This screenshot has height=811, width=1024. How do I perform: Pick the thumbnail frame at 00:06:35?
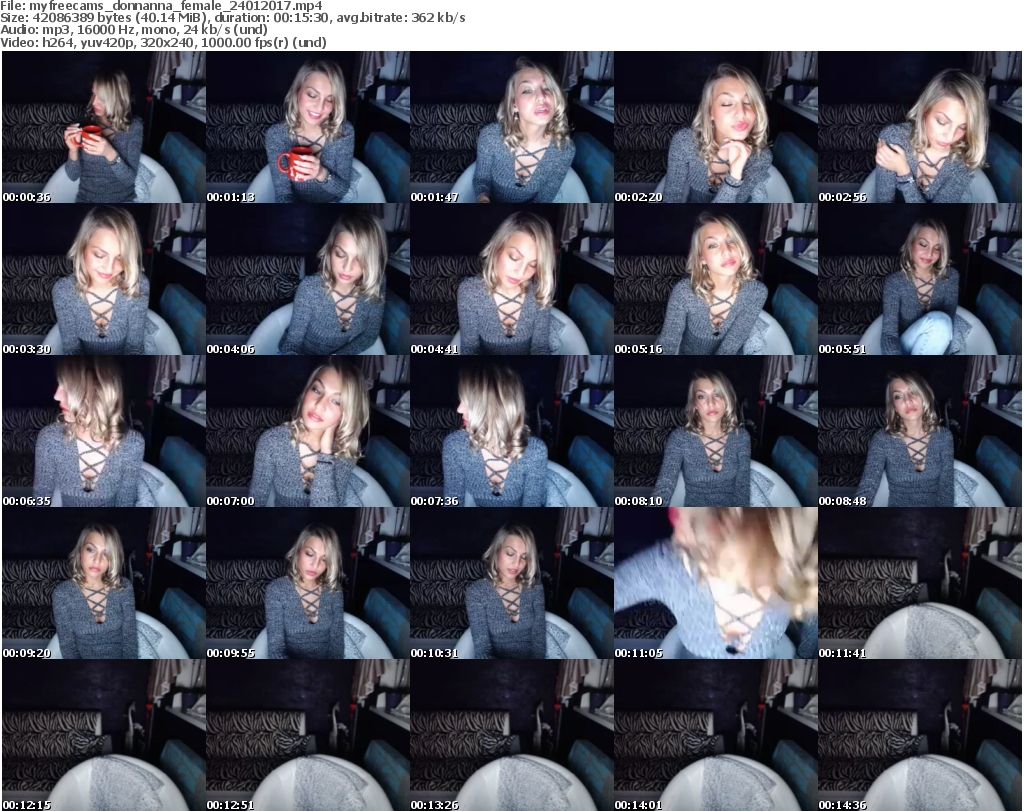click(x=104, y=431)
